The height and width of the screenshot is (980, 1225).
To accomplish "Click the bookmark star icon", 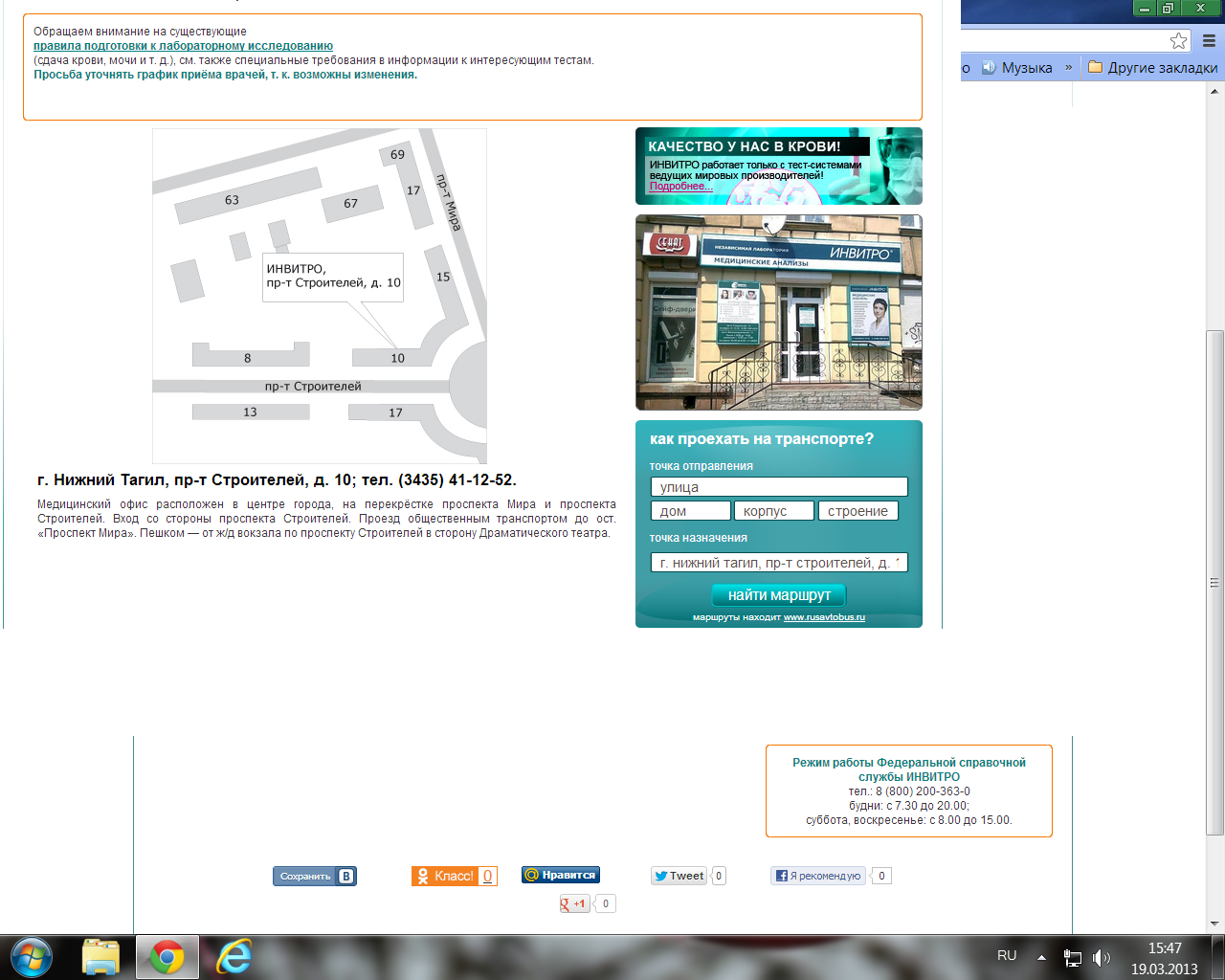I will 1179,41.
